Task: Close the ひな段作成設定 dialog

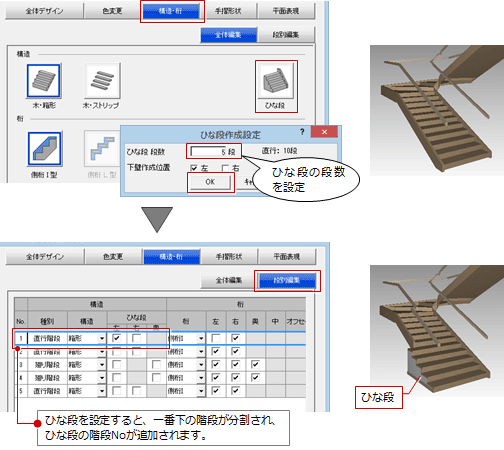Action: click(324, 132)
